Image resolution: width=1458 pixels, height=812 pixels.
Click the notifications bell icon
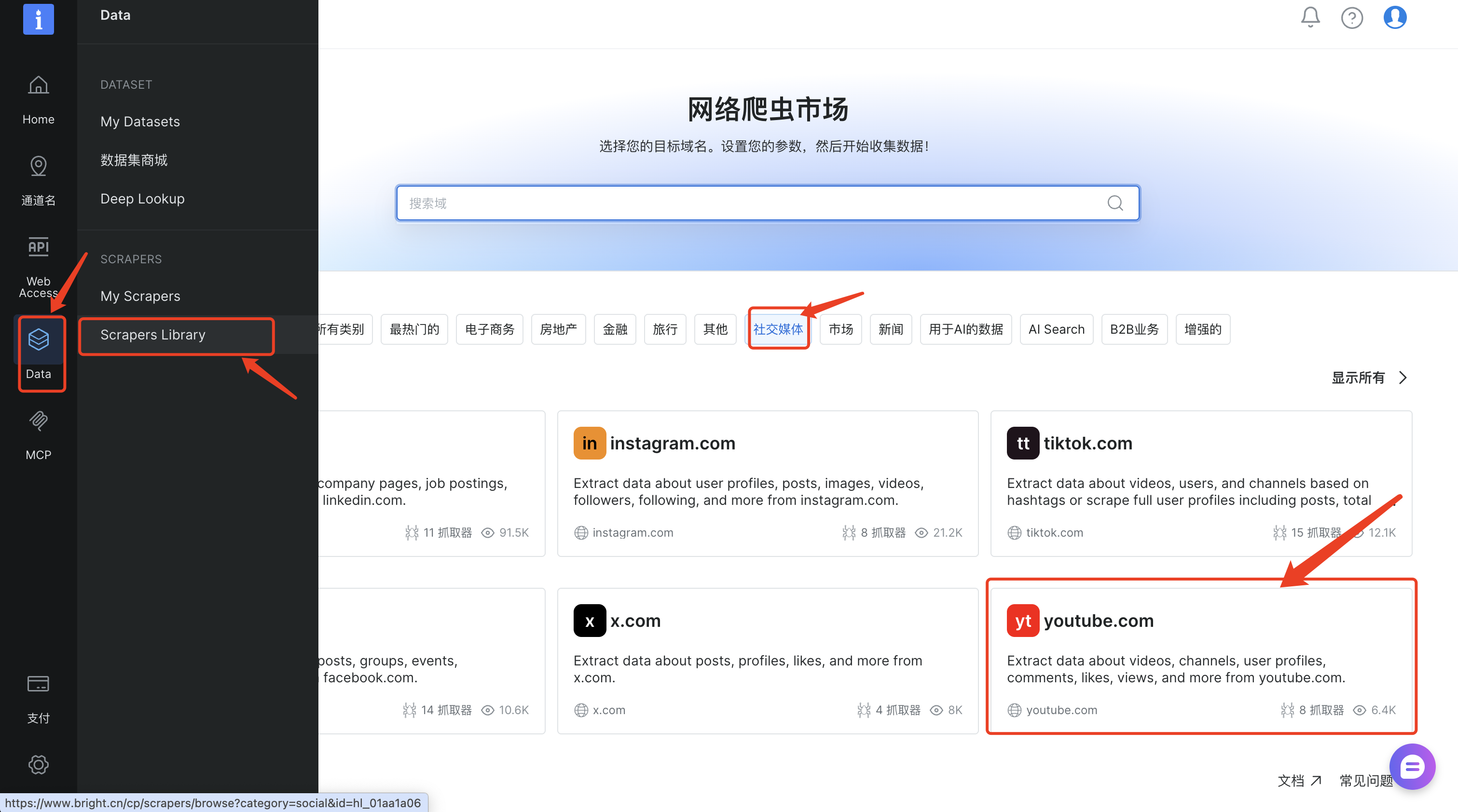[x=1310, y=17]
